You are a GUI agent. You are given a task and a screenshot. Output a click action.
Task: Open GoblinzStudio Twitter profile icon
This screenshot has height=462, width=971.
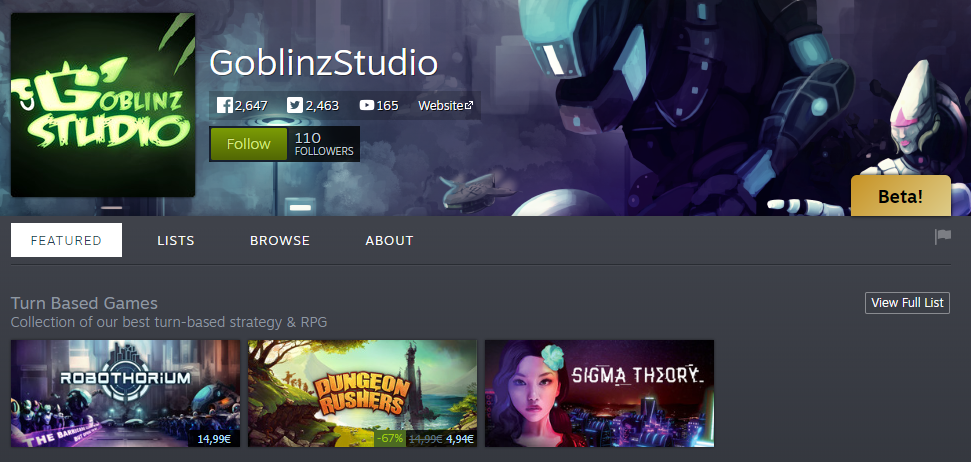tap(295, 105)
